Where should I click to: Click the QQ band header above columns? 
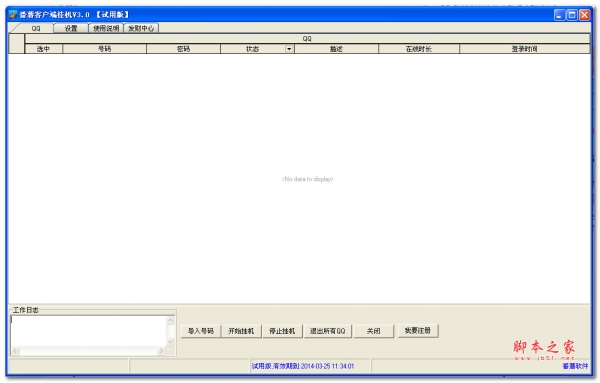coord(307,38)
